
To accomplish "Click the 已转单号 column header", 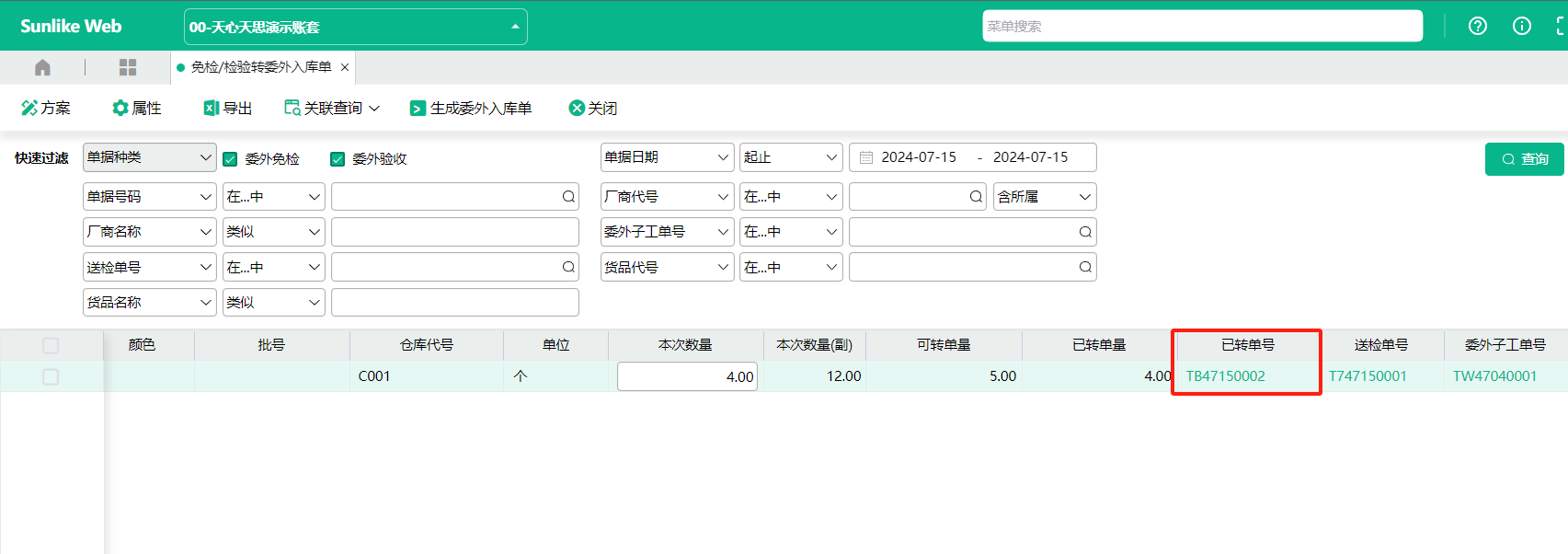I will 1248,345.
